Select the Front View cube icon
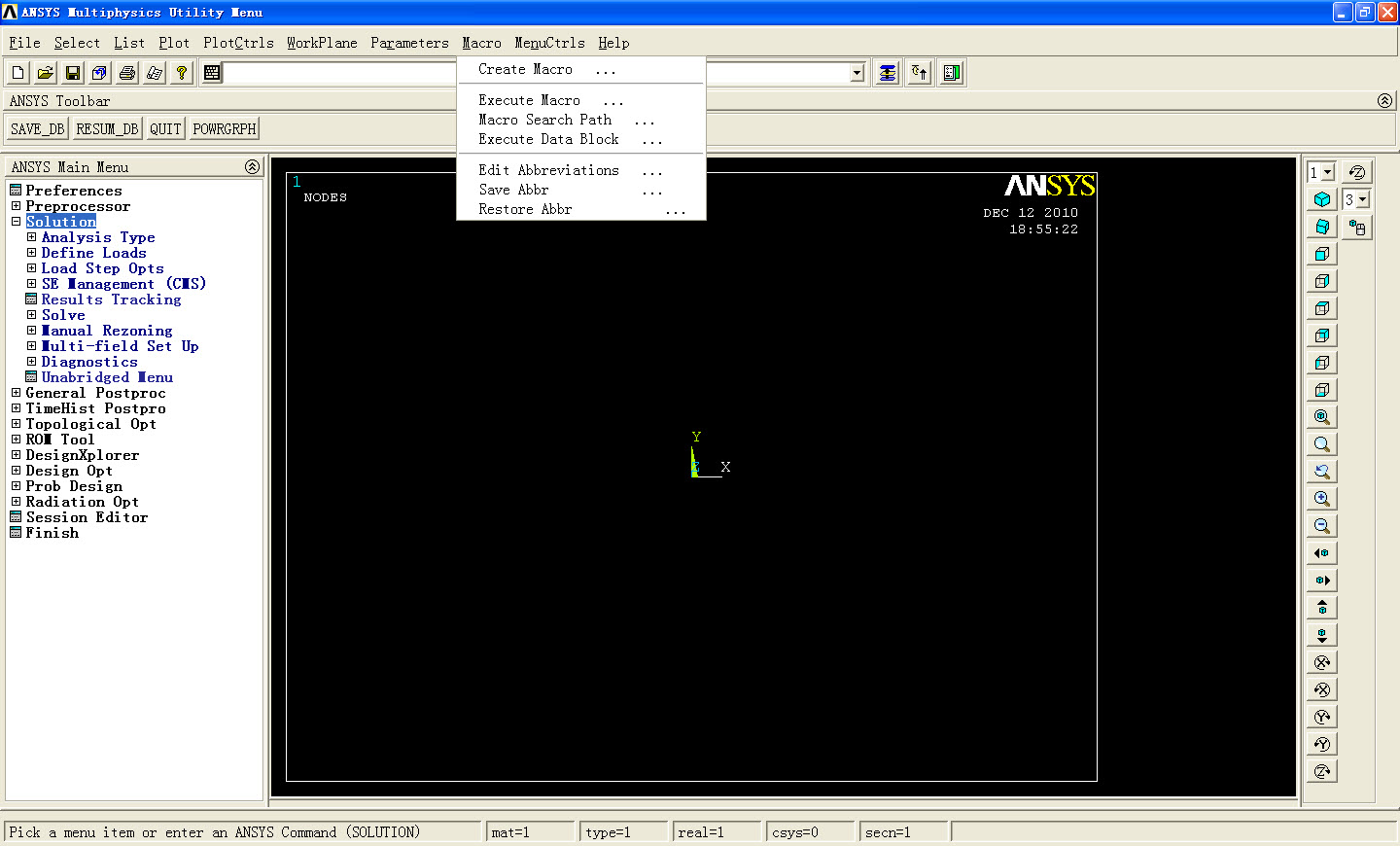The height and width of the screenshot is (846, 1400). pyautogui.click(x=1322, y=254)
